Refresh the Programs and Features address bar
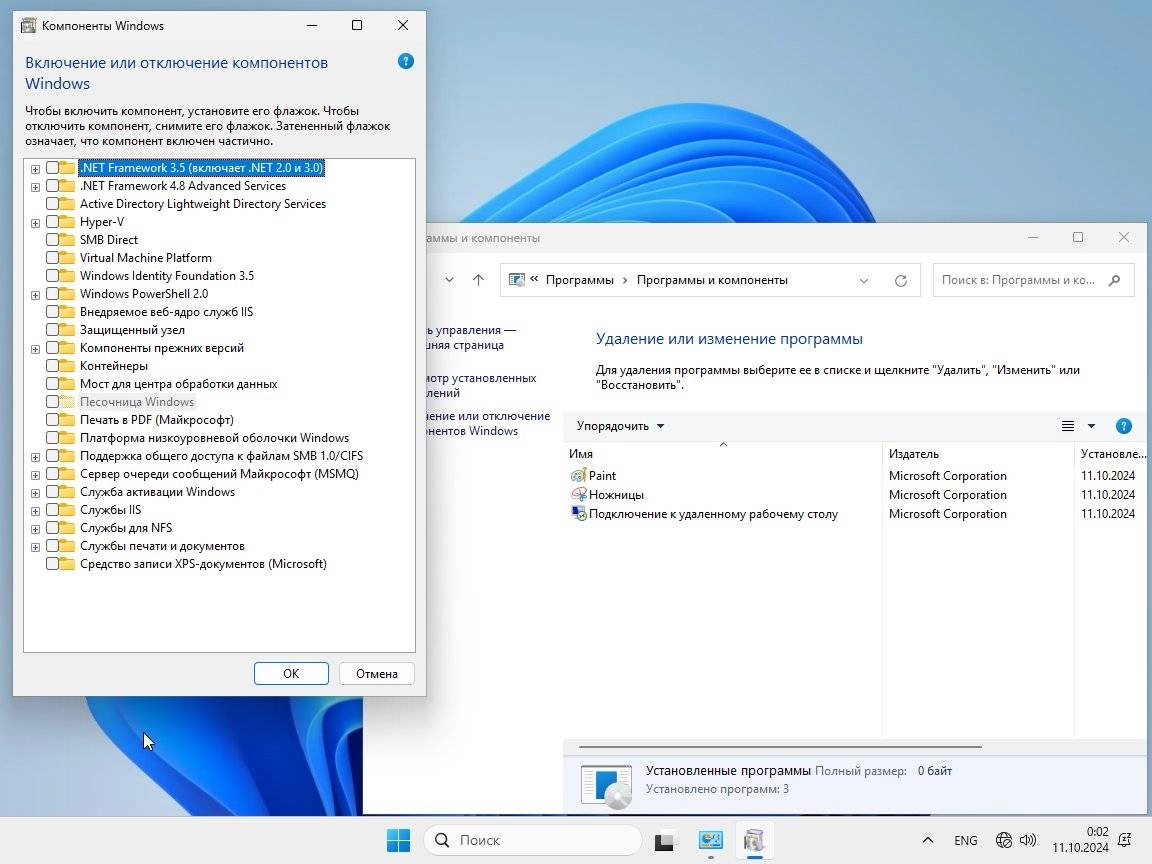 [x=901, y=281]
